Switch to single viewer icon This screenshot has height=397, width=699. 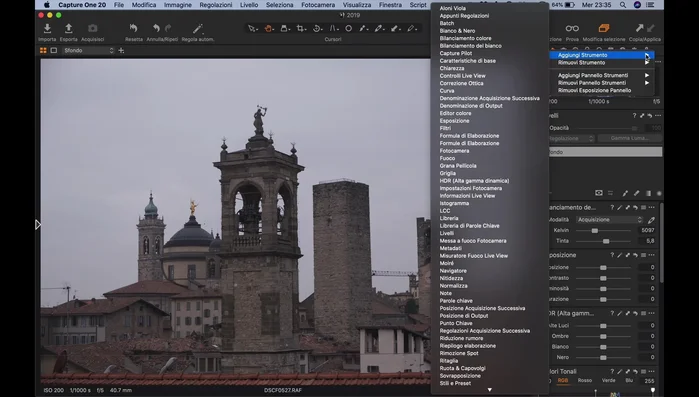coord(53,50)
